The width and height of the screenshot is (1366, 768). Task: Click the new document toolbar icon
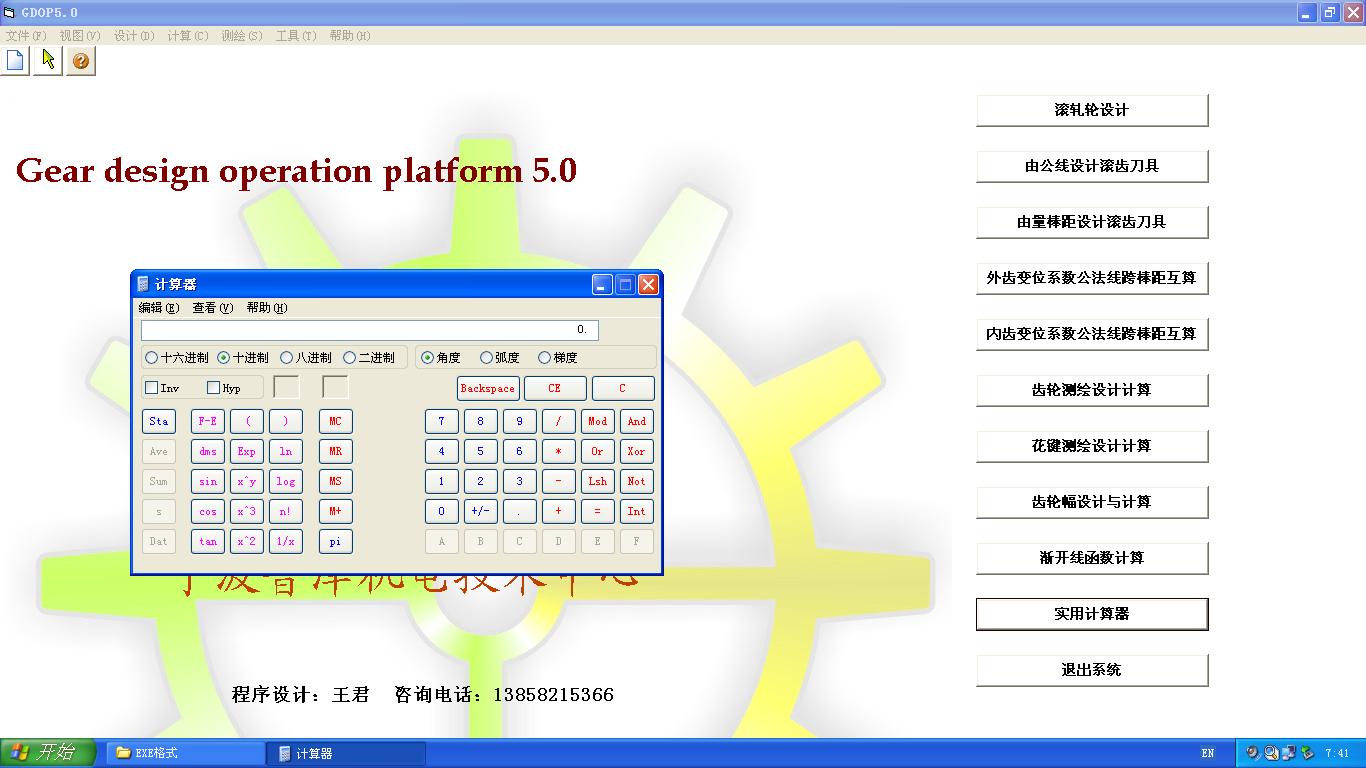tap(16, 60)
